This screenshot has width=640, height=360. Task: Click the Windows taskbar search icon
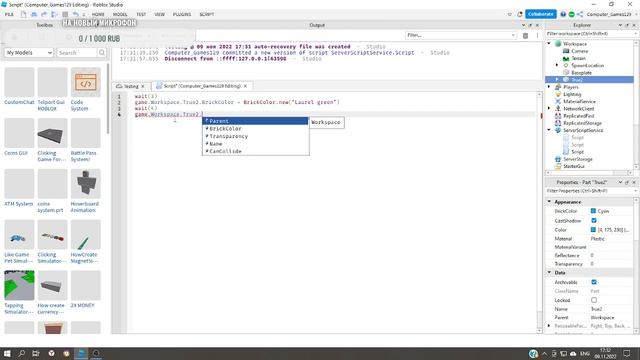[x=22, y=353]
